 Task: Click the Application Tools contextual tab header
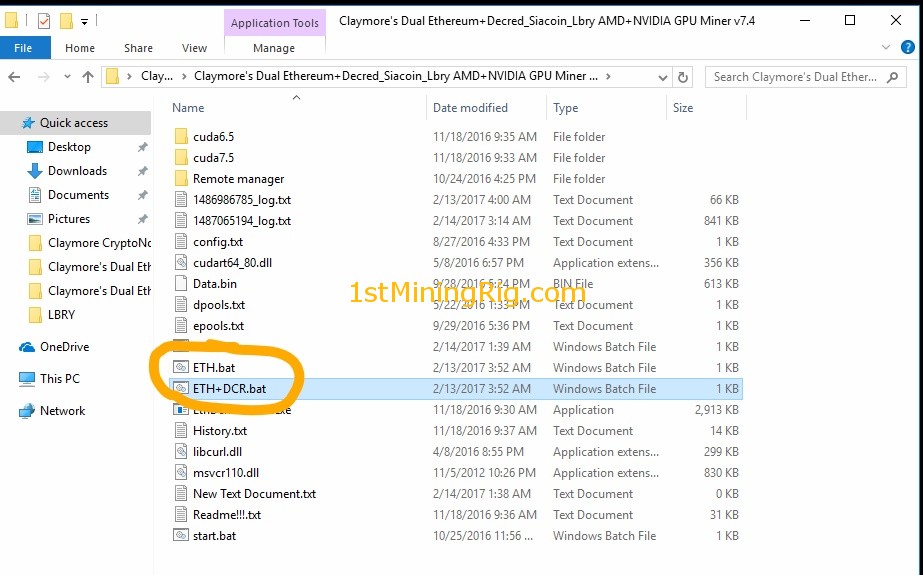tap(274, 23)
